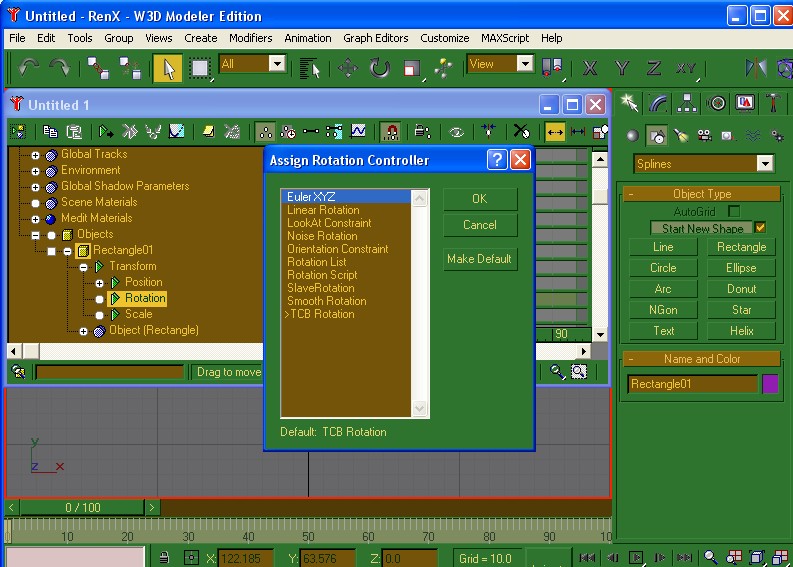Click the Donut shape button
The width and height of the screenshot is (793, 567).
[741, 289]
